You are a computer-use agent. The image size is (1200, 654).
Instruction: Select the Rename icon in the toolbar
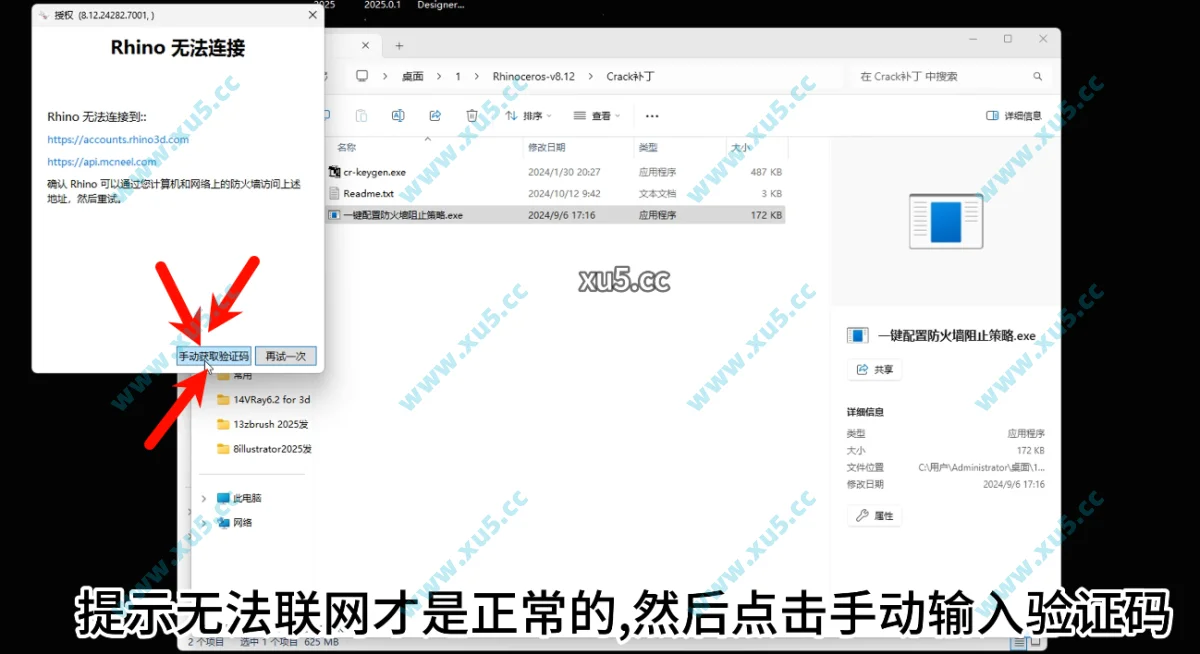[x=398, y=115]
